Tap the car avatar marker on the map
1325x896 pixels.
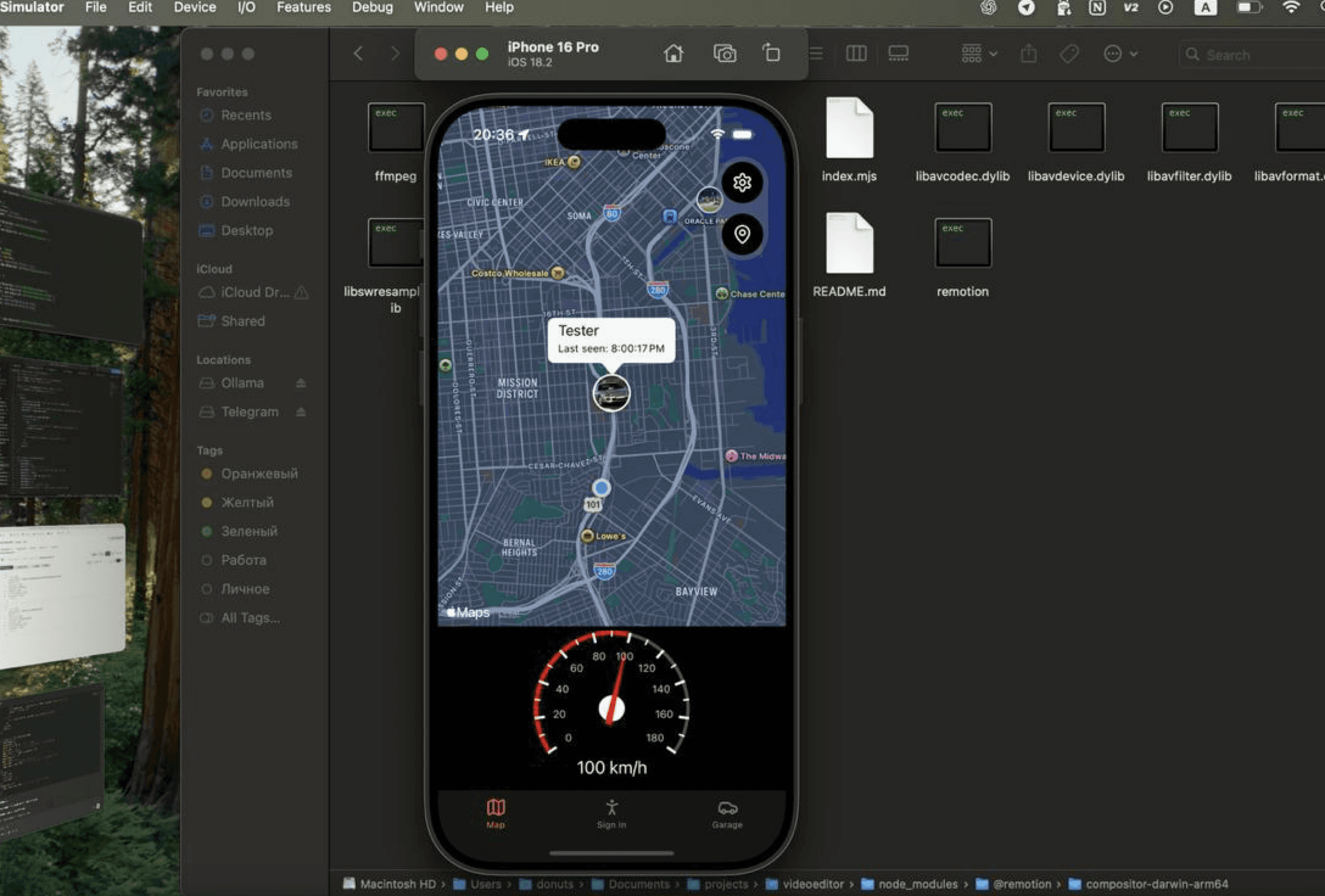point(611,393)
